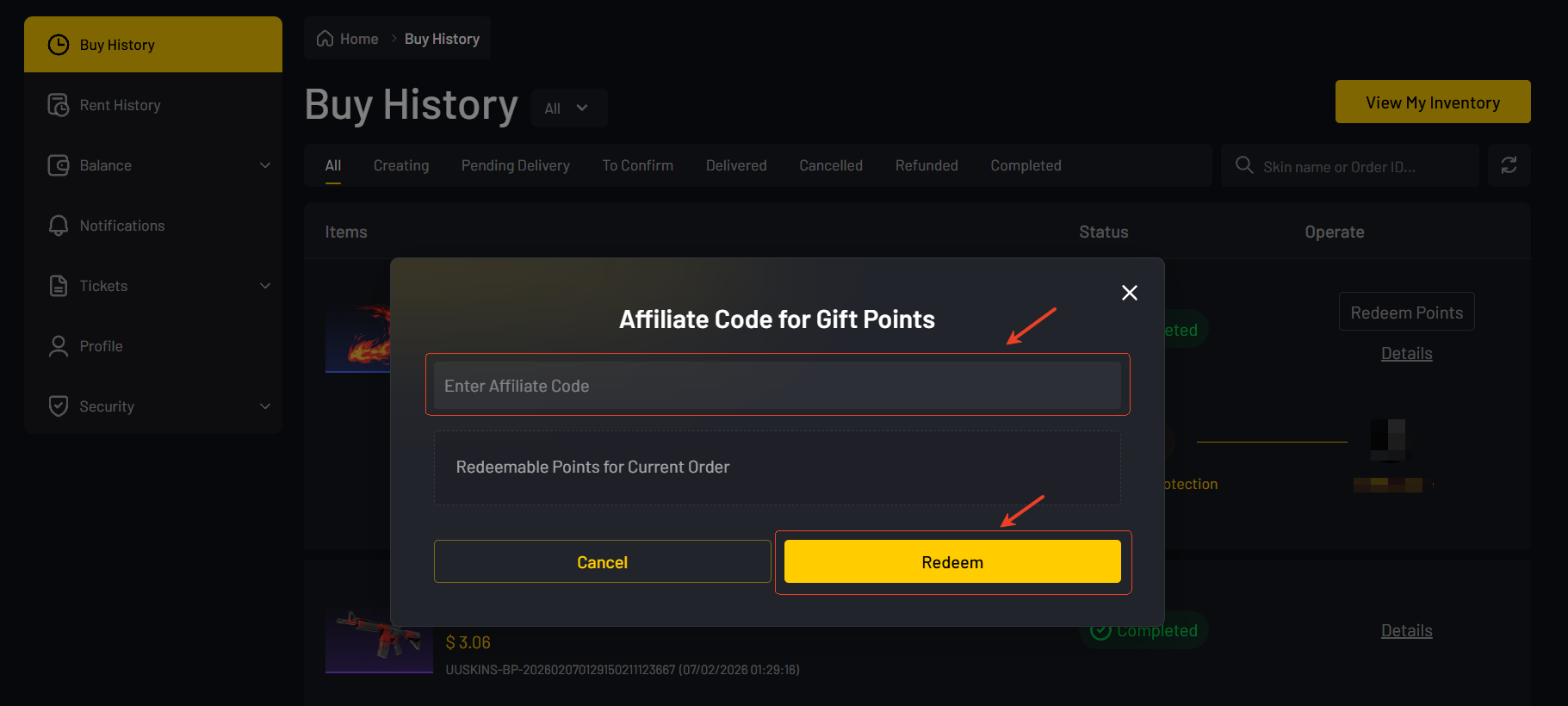Open the All filter dropdown
The image size is (1568, 706).
point(568,108)
